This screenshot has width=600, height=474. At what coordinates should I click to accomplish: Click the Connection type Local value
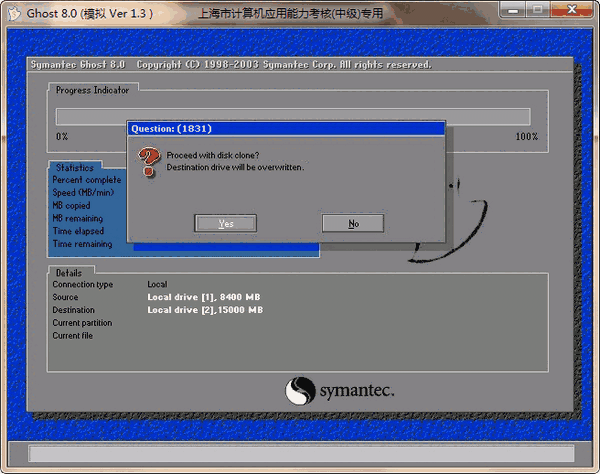click(x=157, y=284)
